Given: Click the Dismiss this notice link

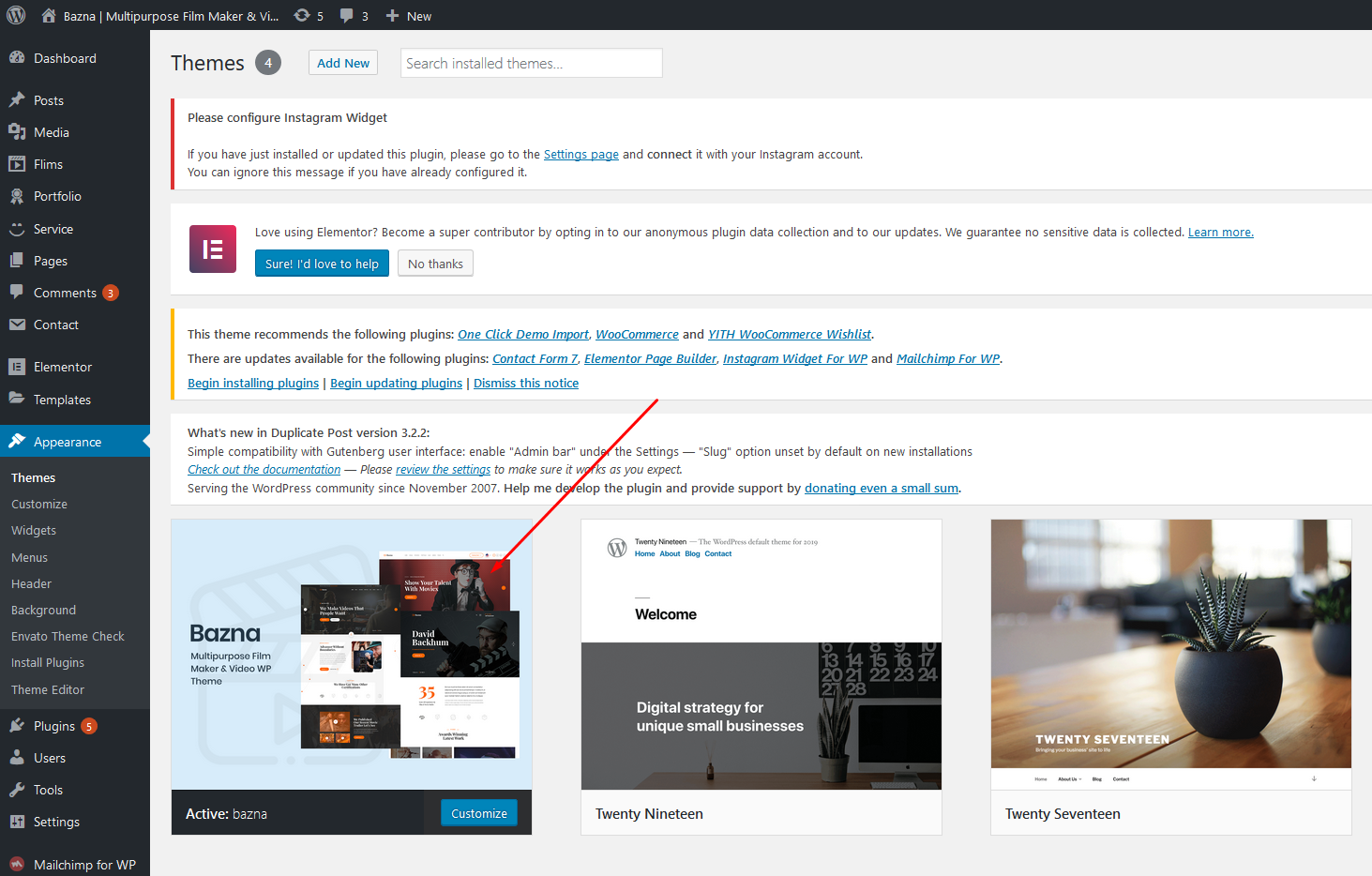Looking at the screenshot, I should [526, 383].
